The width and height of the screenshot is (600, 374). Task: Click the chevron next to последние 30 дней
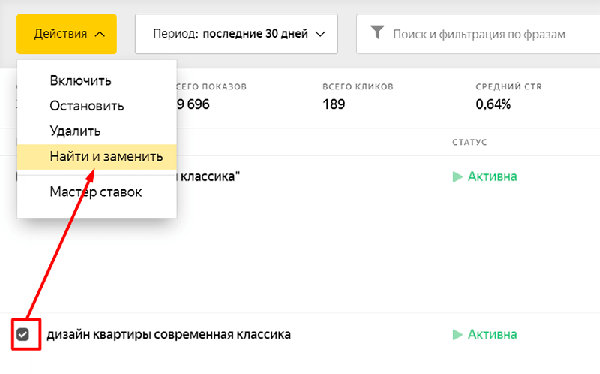pyautogui.click(x=320, y=34)
